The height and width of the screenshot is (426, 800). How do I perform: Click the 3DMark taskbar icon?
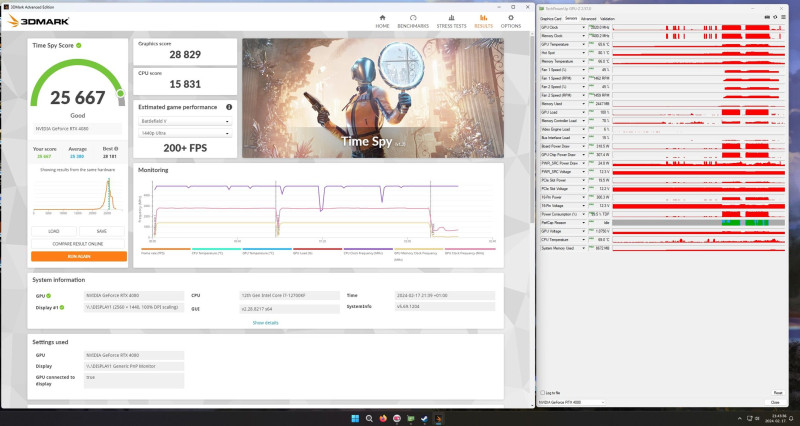coord(438,419)
